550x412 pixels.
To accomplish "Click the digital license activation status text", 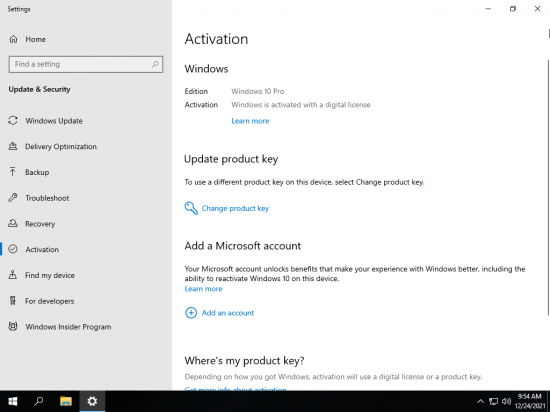I will (x=301, y=105).
